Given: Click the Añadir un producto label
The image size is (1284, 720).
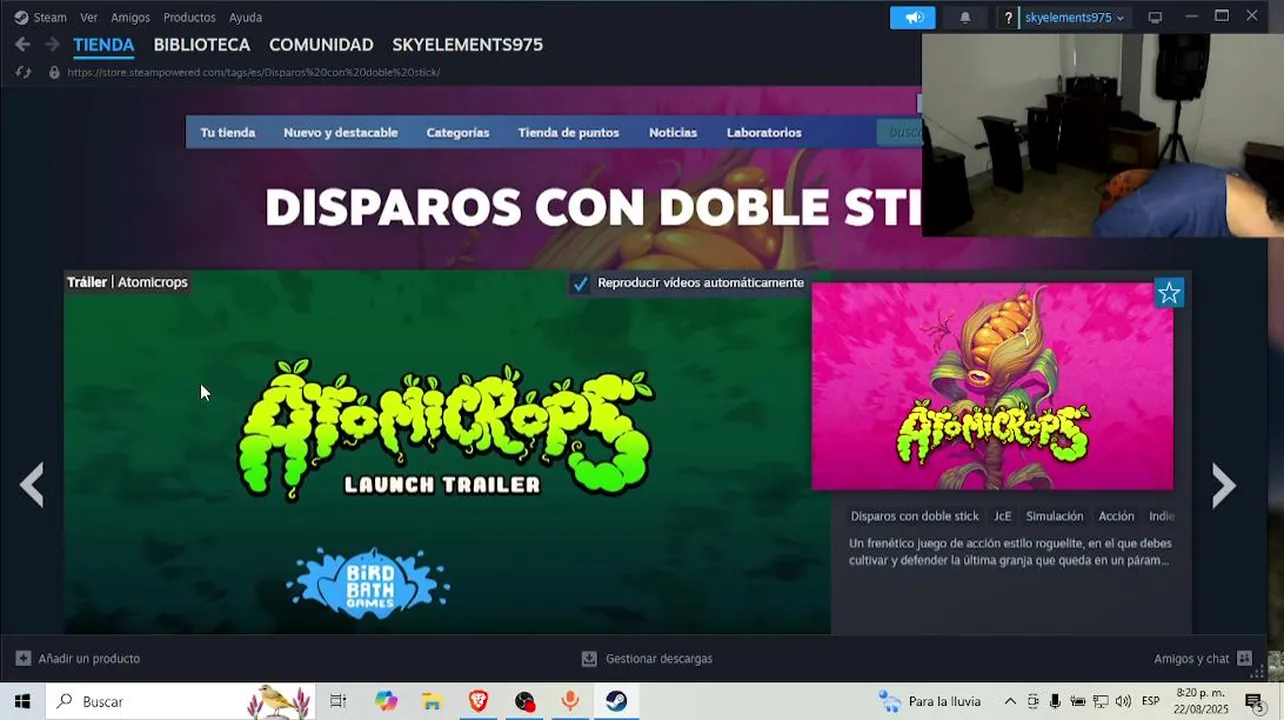Looking at the screenshot, I should pyautogui.click(x=89, y=658).
